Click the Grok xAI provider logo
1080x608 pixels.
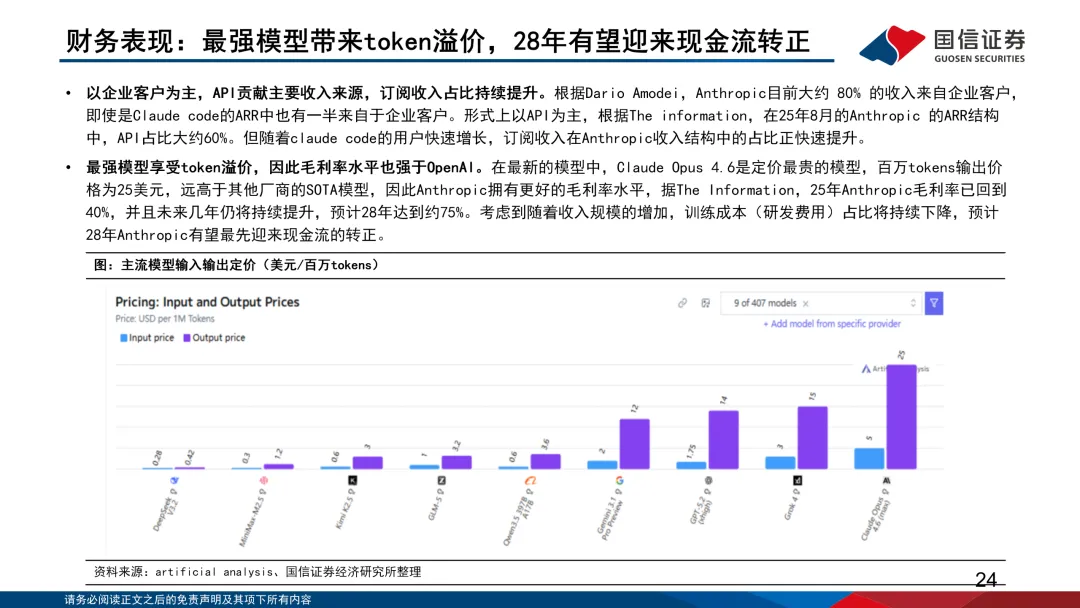pos(798,480)
